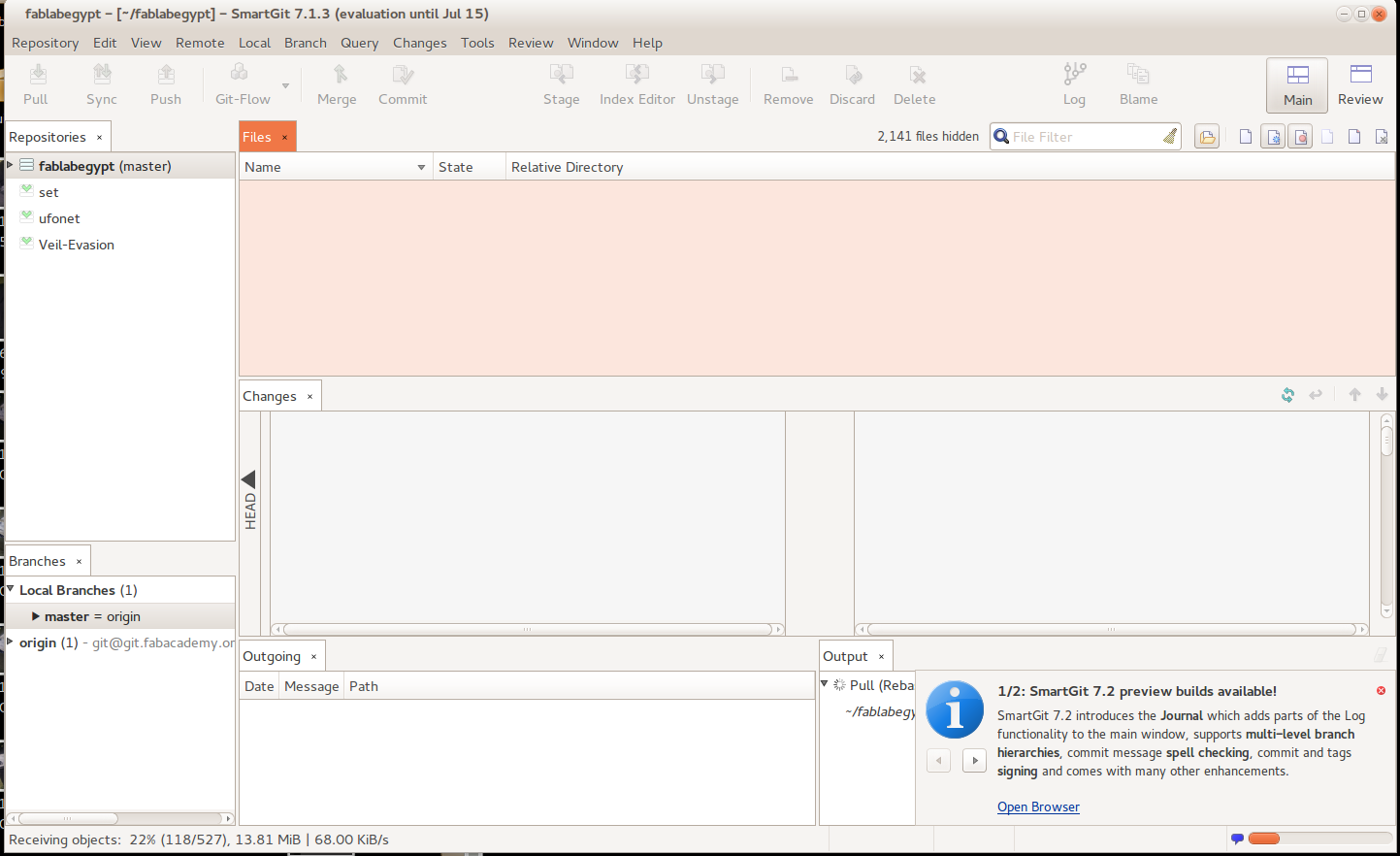
Task: Click the orange progress bar in status bar
Action: (1264, 839)
